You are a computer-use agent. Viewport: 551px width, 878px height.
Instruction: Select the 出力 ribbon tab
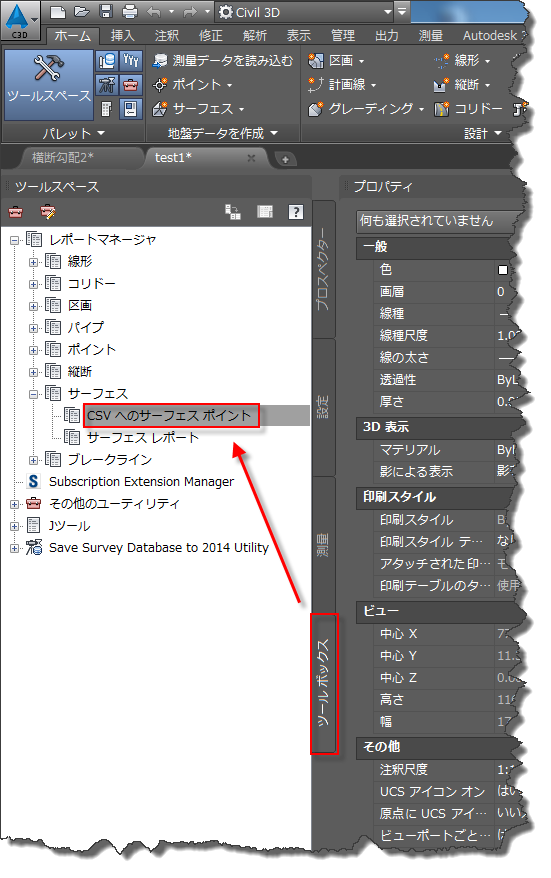click(x=387, y=35)
